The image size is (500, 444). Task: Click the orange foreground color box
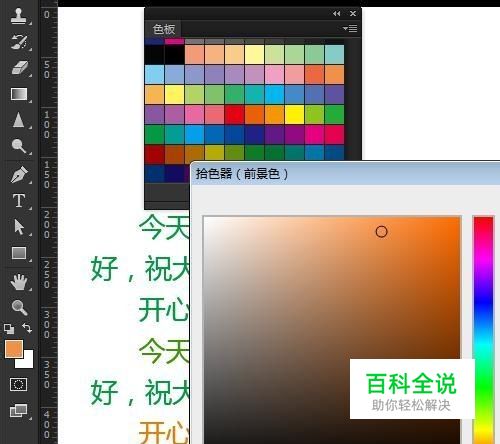pyautogui.click(x=14, y=349)
